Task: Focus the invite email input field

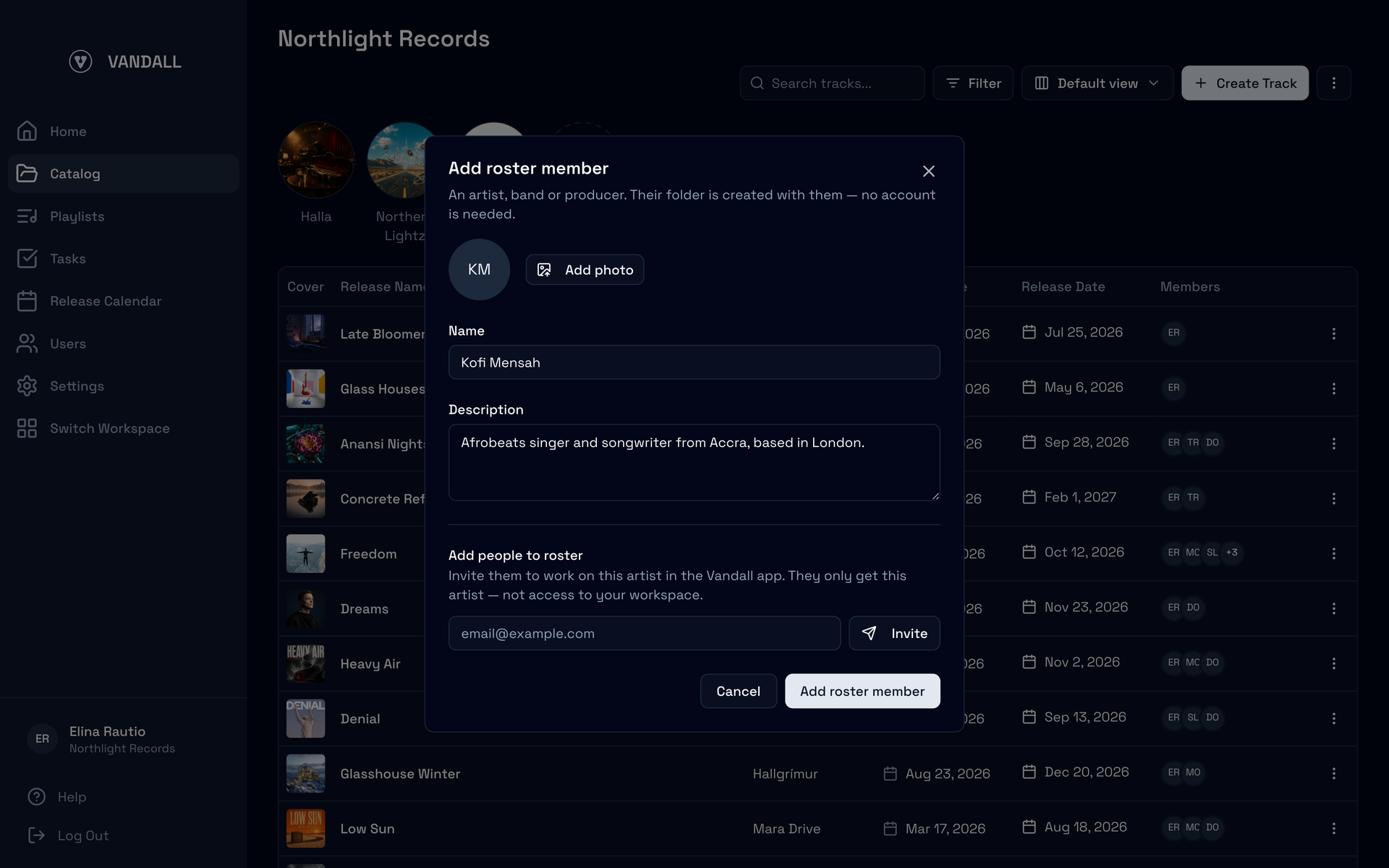Action: tap(645, 634)
